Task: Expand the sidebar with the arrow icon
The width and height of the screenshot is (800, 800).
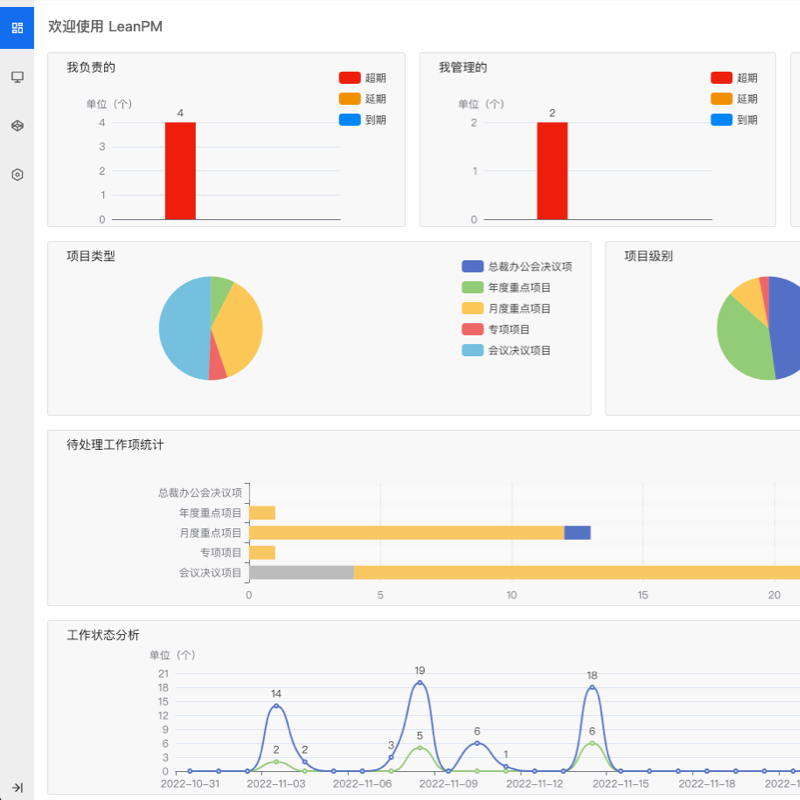Action: (x=17, y=787)
